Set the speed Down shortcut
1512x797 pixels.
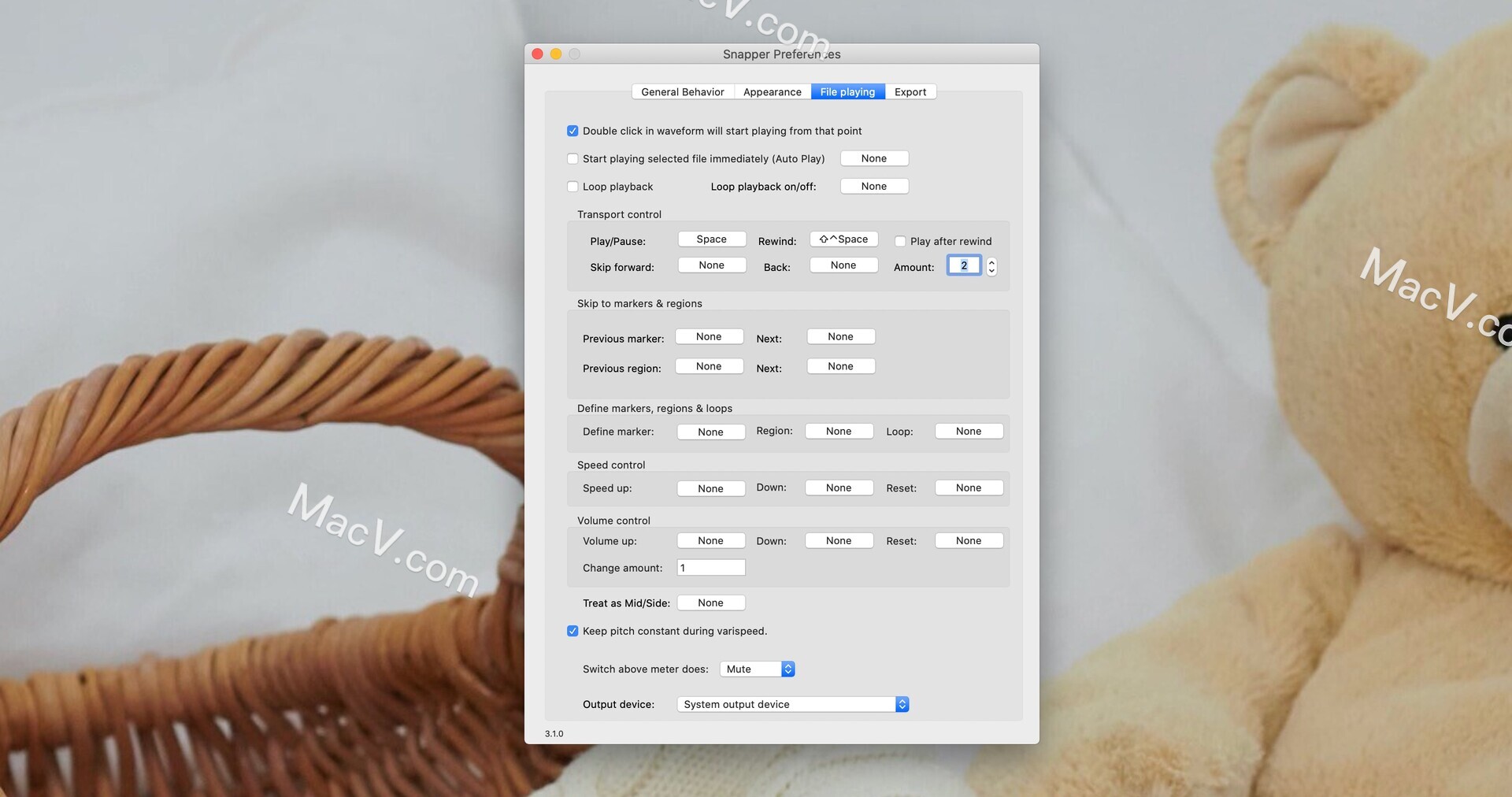839,487
